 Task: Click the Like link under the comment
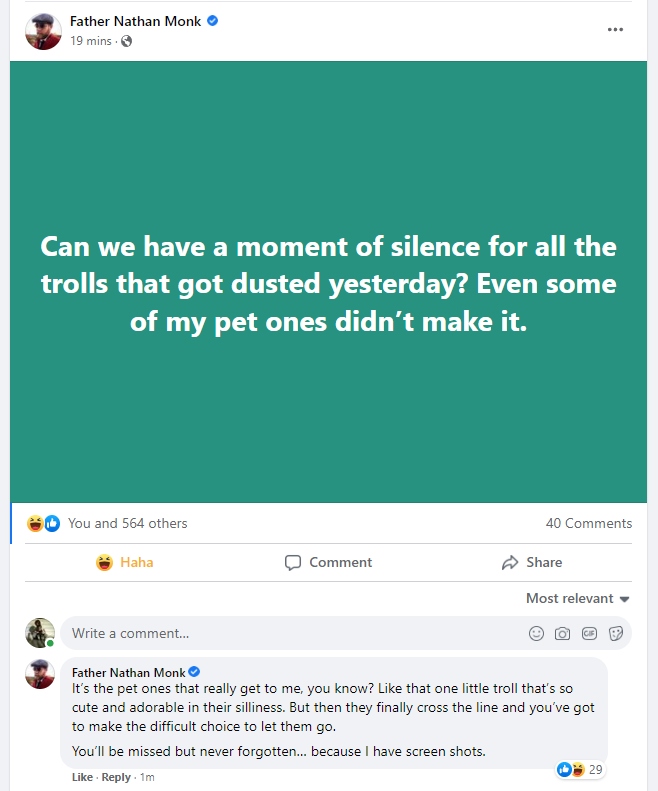[82, 777]
